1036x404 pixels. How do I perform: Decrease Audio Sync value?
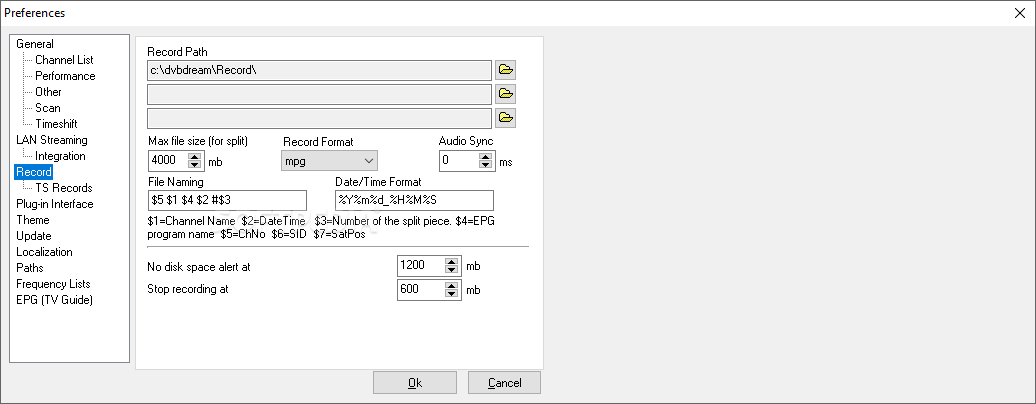(486, 165)
